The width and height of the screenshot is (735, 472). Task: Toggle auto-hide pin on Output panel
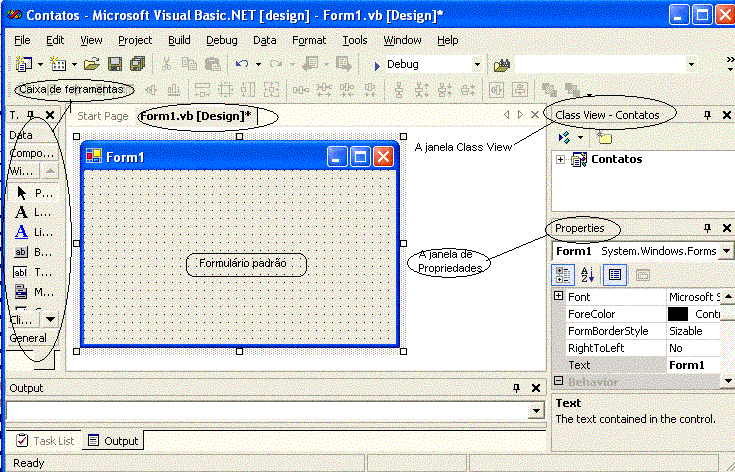[516, 388]
